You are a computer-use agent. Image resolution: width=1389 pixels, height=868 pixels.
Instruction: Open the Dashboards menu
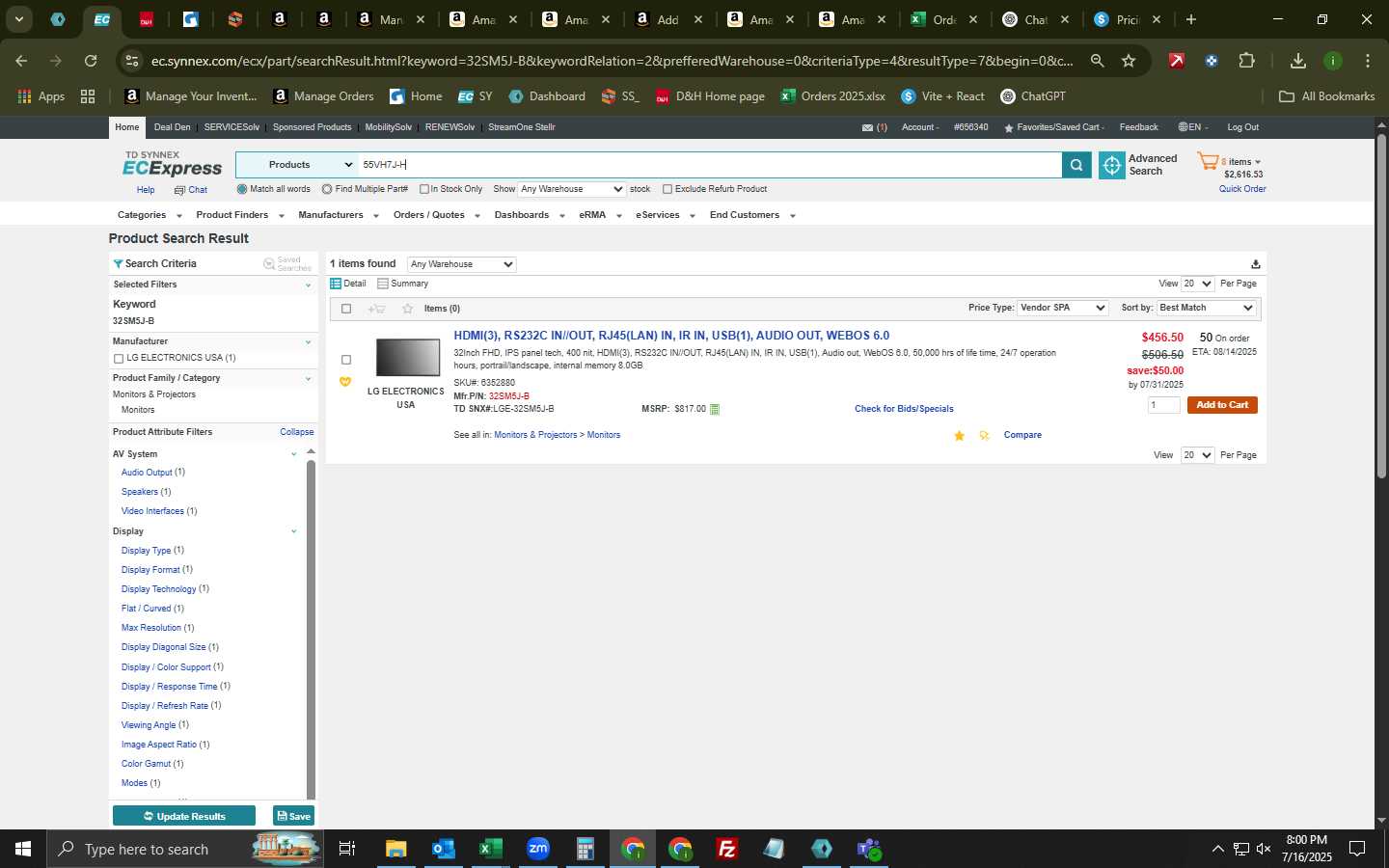click(x=530, y=215)
